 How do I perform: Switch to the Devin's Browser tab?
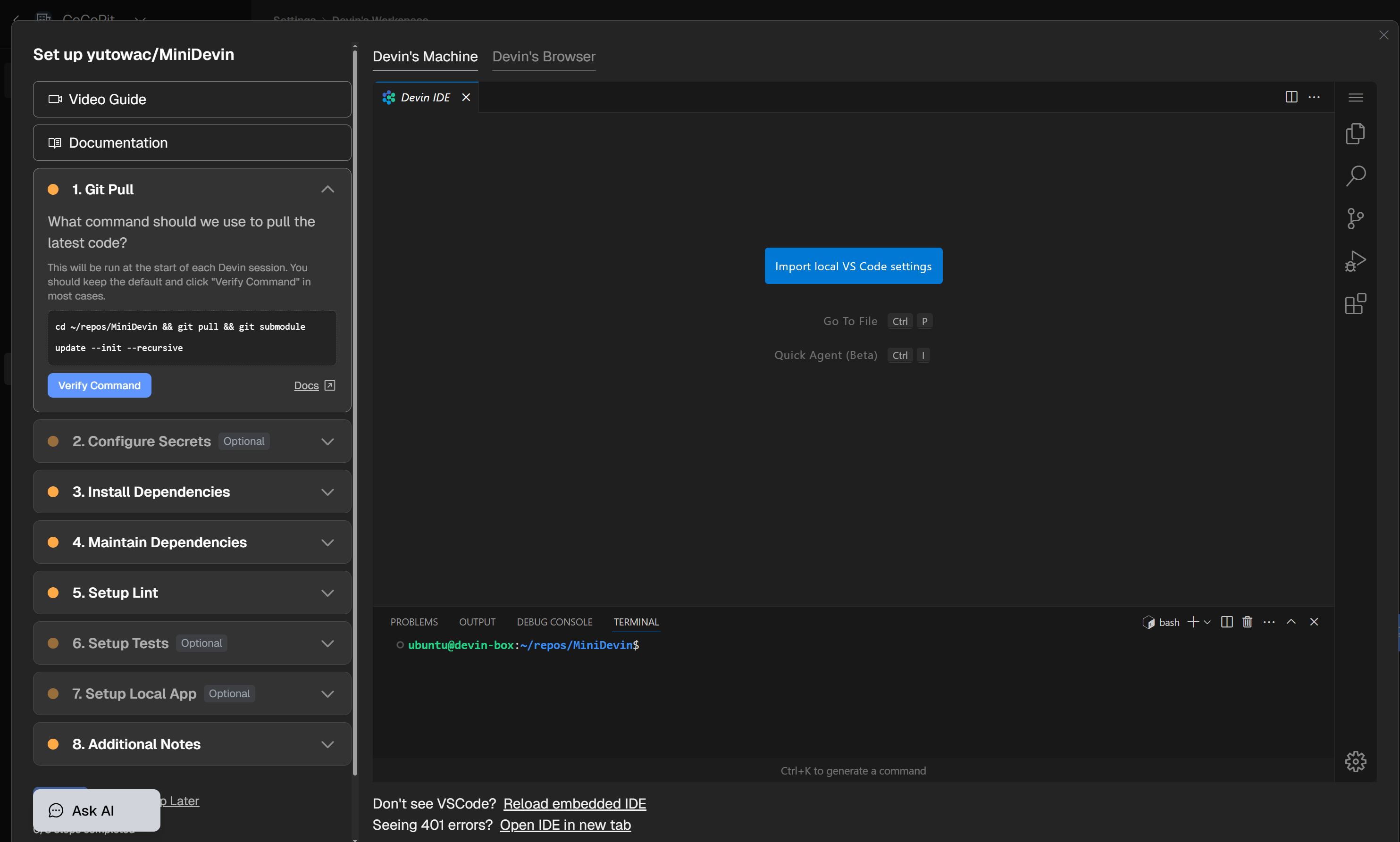coord(543,57)
